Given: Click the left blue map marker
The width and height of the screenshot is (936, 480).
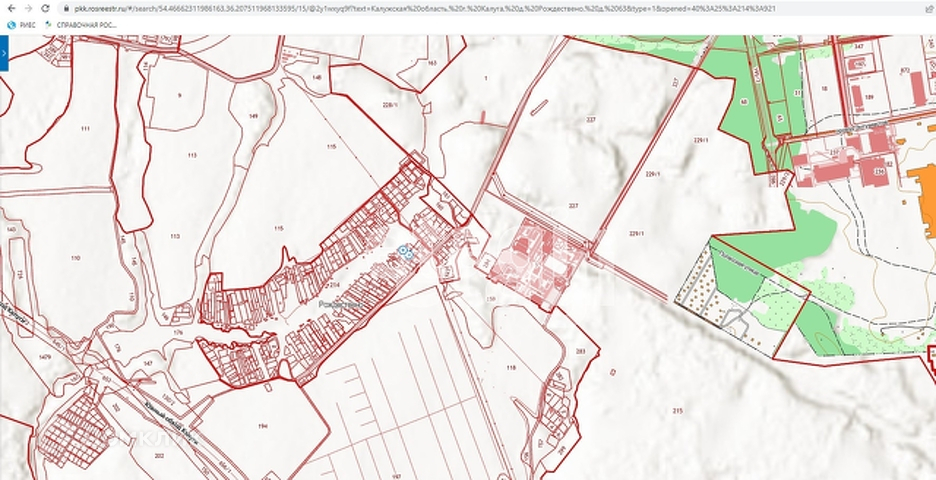Looking at the screenshot, I should pos(403,251).
